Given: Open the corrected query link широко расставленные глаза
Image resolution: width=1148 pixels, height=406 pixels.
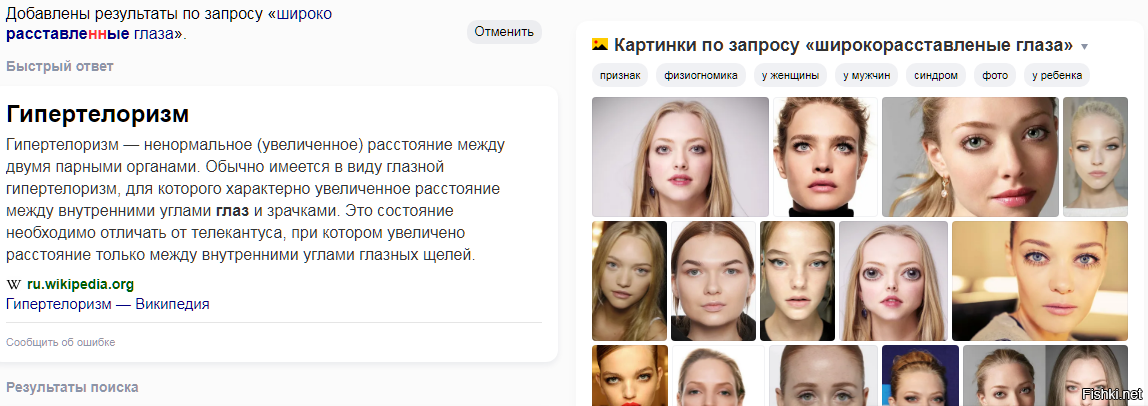Looking at the screenshot, I should tap(168, 23).
